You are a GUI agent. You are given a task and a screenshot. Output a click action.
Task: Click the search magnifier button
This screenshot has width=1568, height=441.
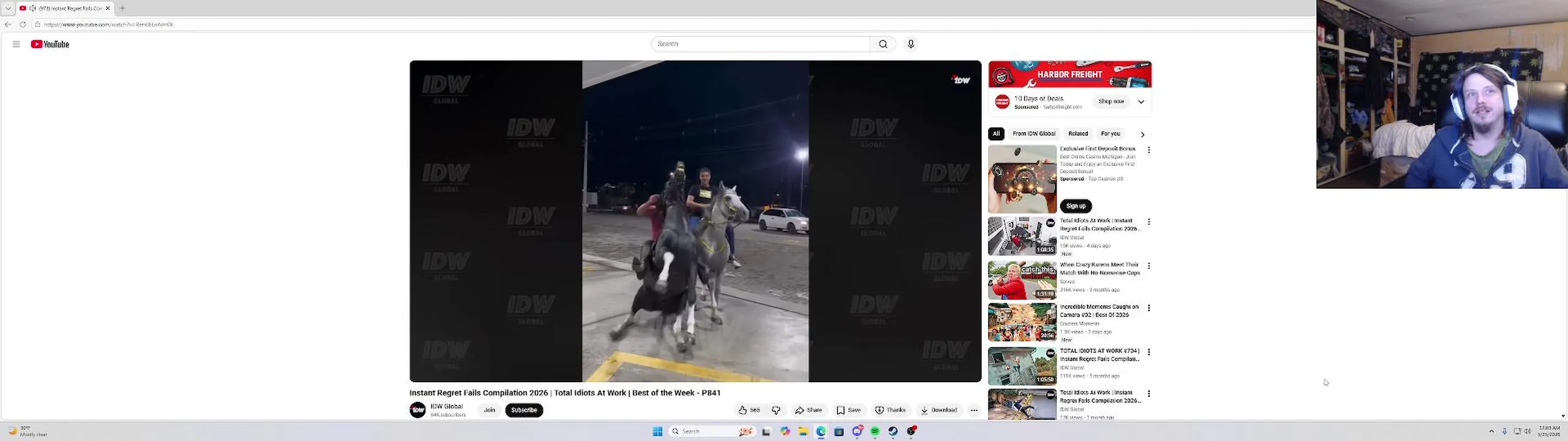coord(883,44)
